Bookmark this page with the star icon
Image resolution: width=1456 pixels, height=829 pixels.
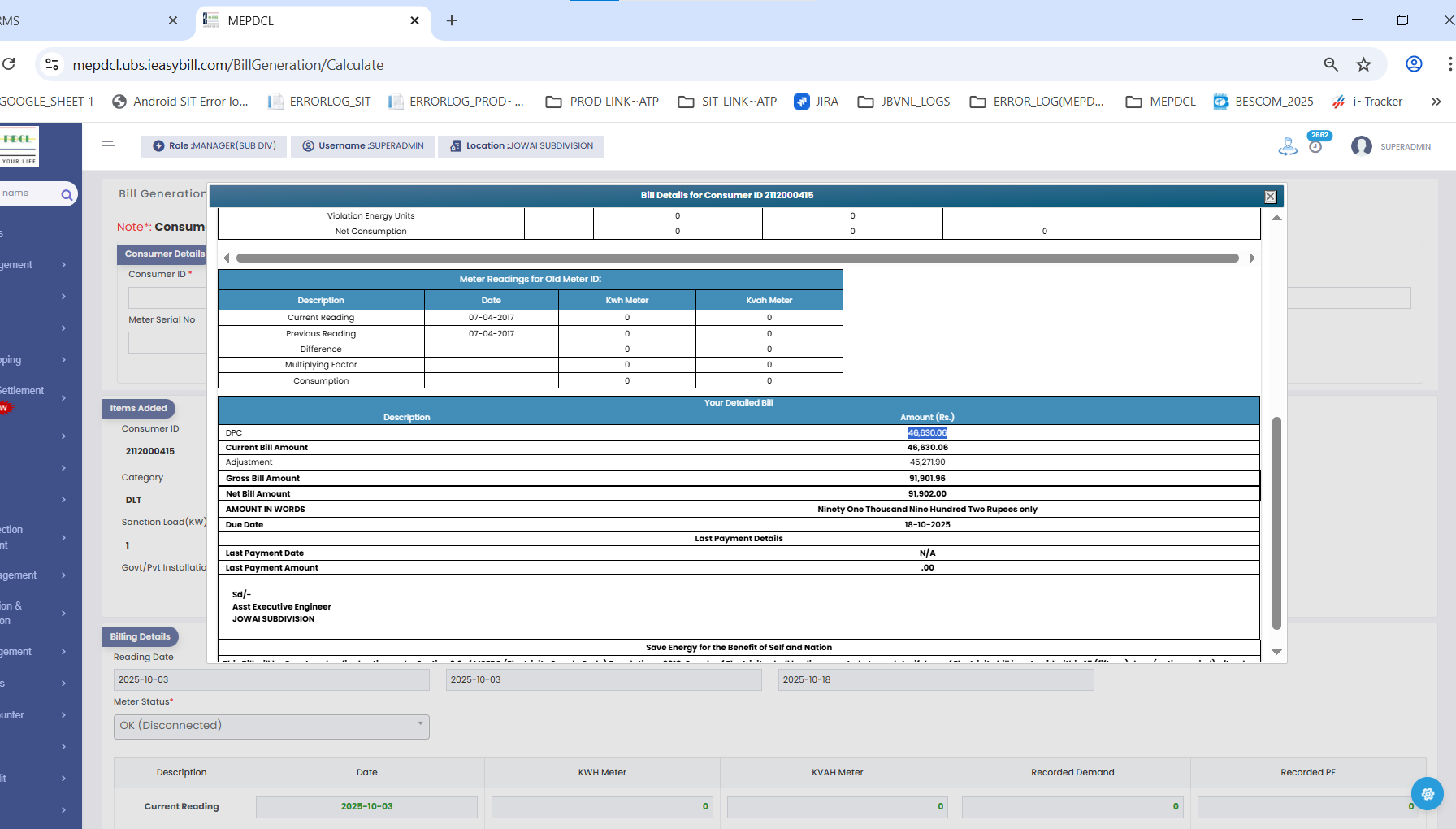(1363, 64)
